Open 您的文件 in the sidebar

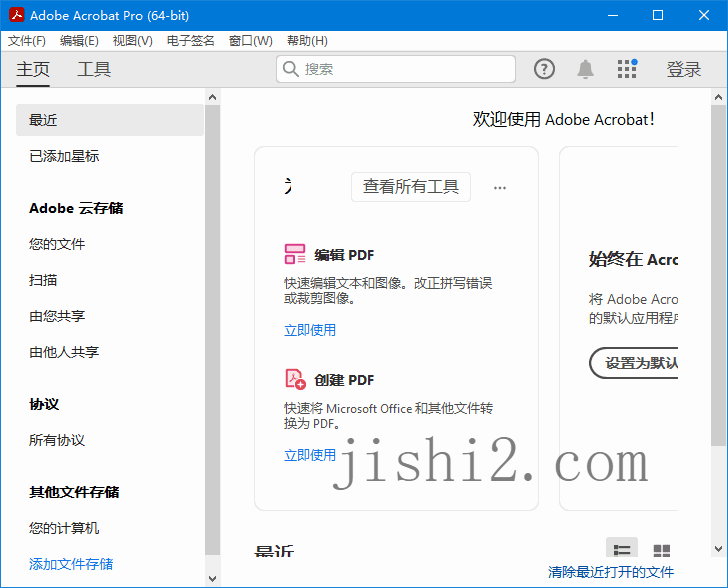(x=57, y=244)
